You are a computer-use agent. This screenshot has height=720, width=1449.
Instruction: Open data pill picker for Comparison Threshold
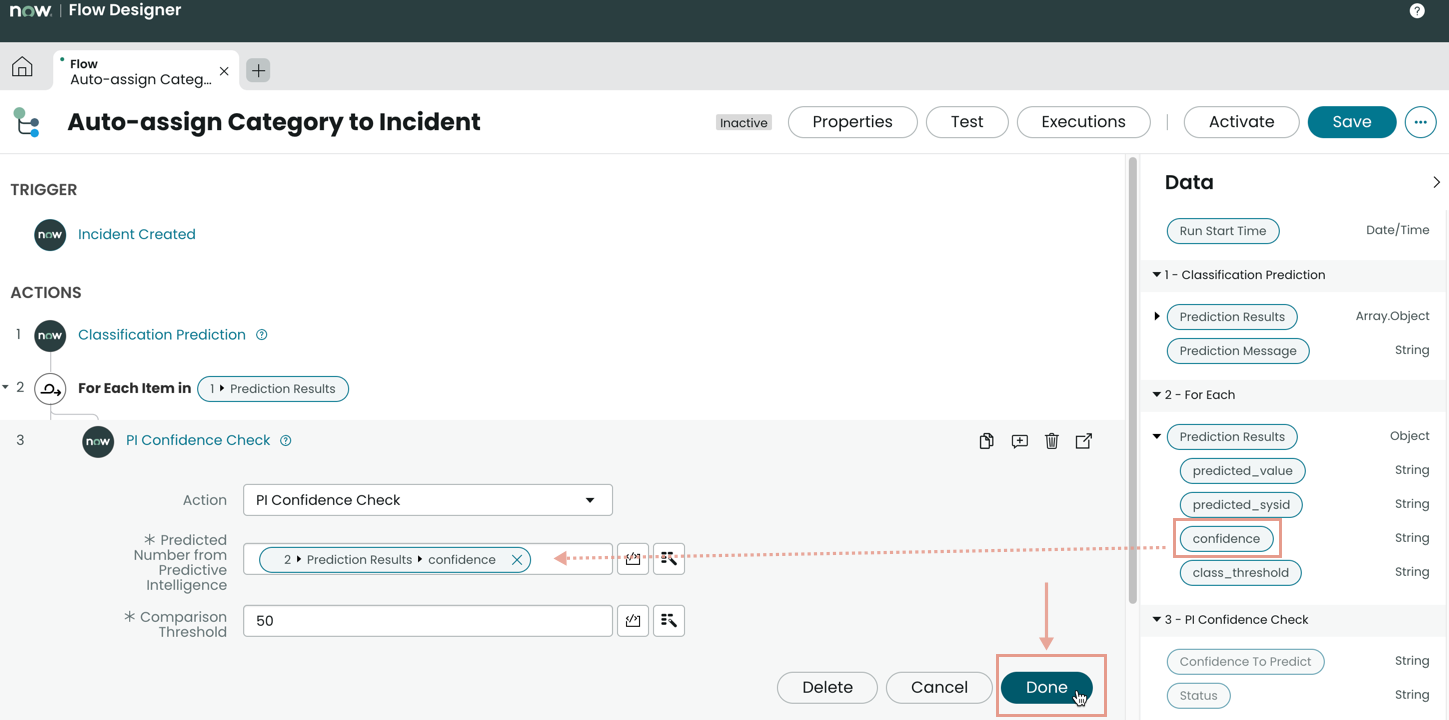pyautogui.click(x=669, y=621)
